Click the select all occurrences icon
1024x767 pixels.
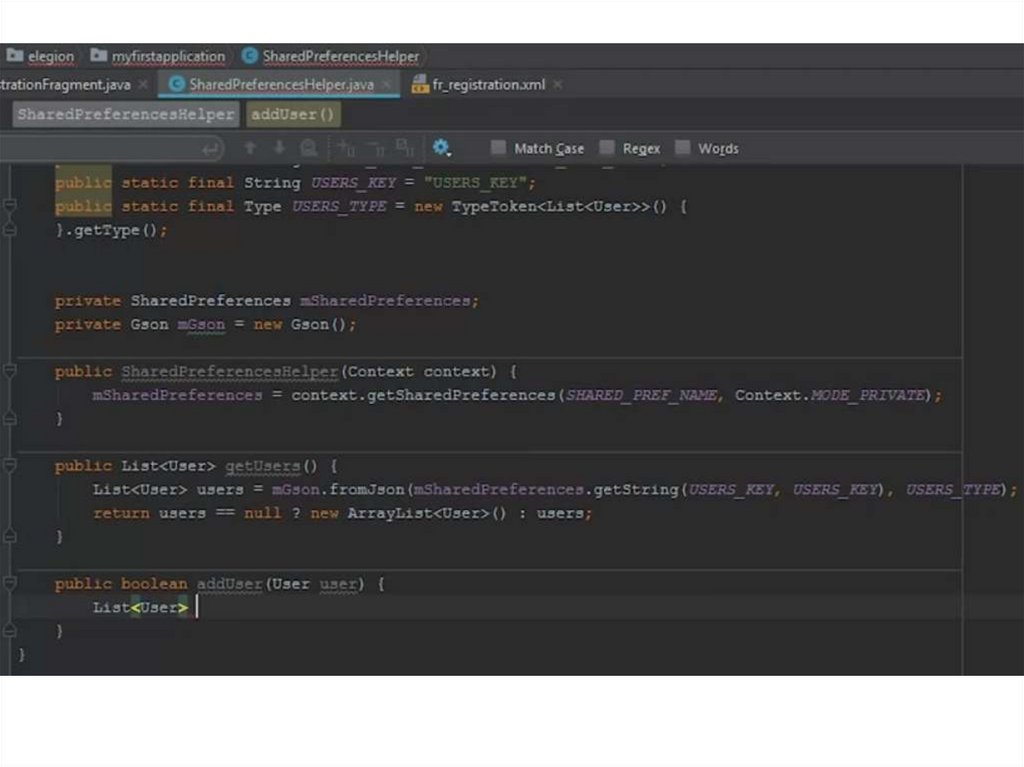[x=404, y=148]
